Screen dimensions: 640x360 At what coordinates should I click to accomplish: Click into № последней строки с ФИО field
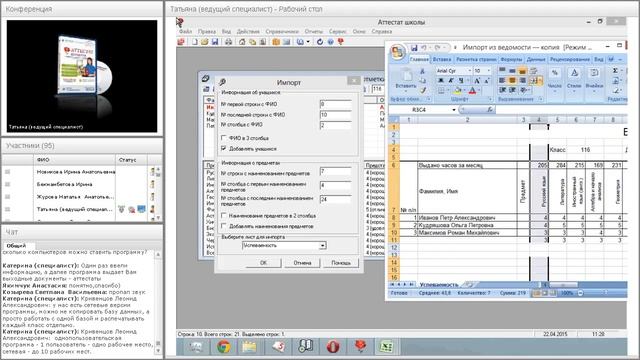336,115
